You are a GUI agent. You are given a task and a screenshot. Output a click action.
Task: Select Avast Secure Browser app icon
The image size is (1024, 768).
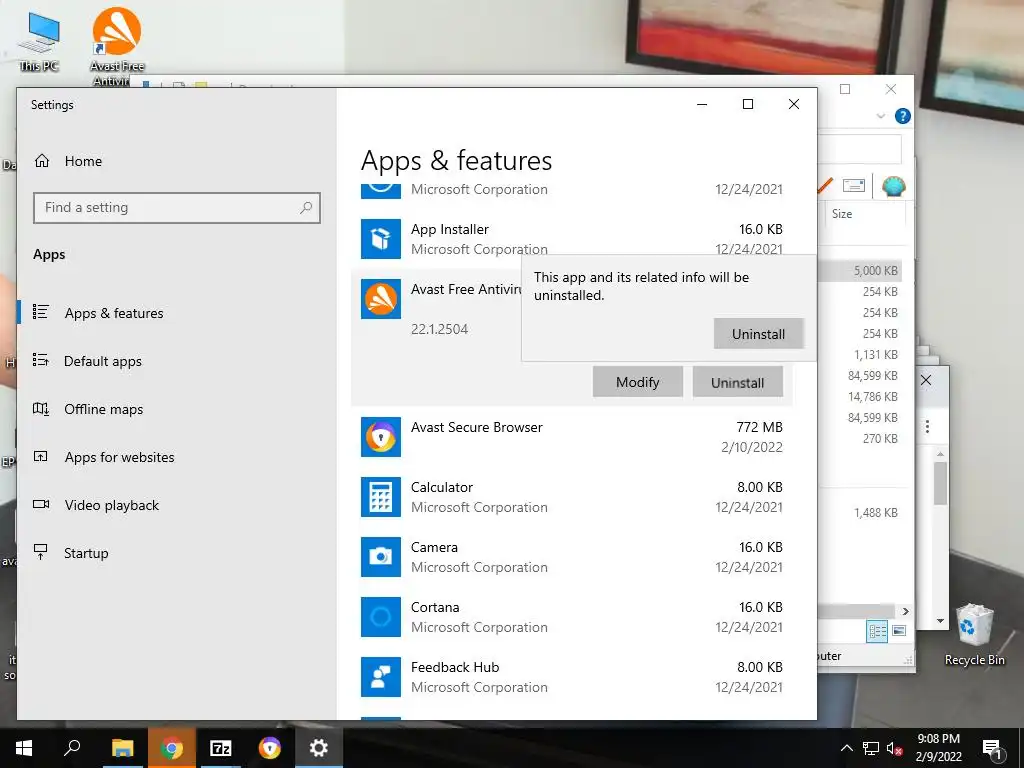coord(381,437)
